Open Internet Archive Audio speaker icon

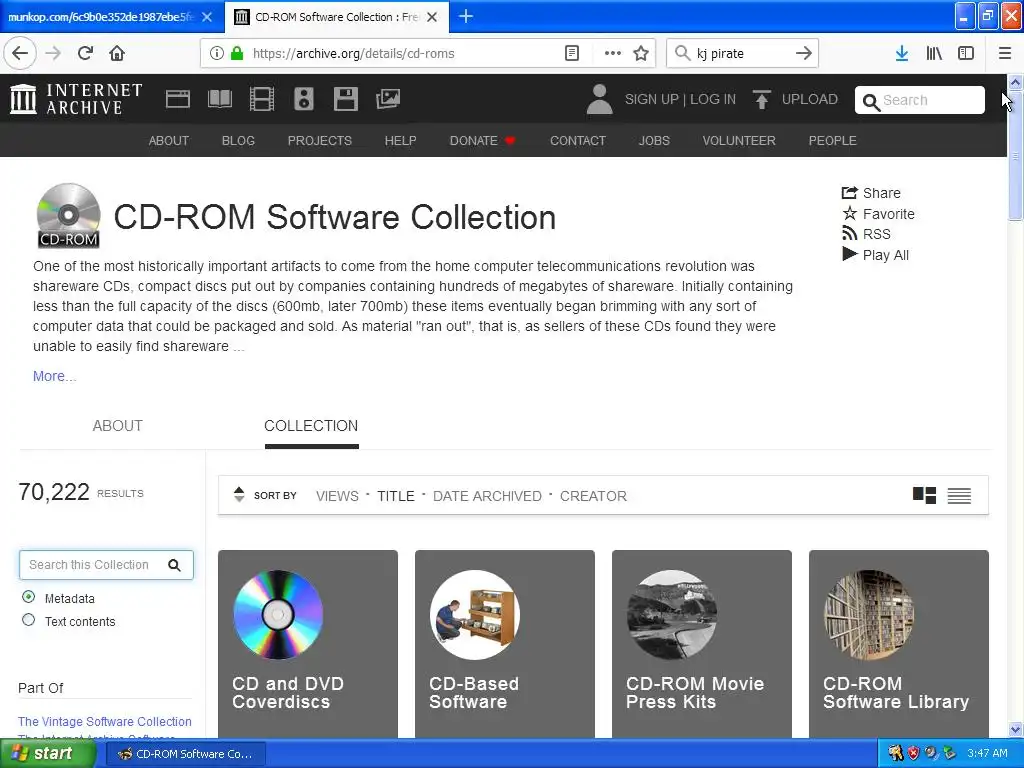coord(304,99)
